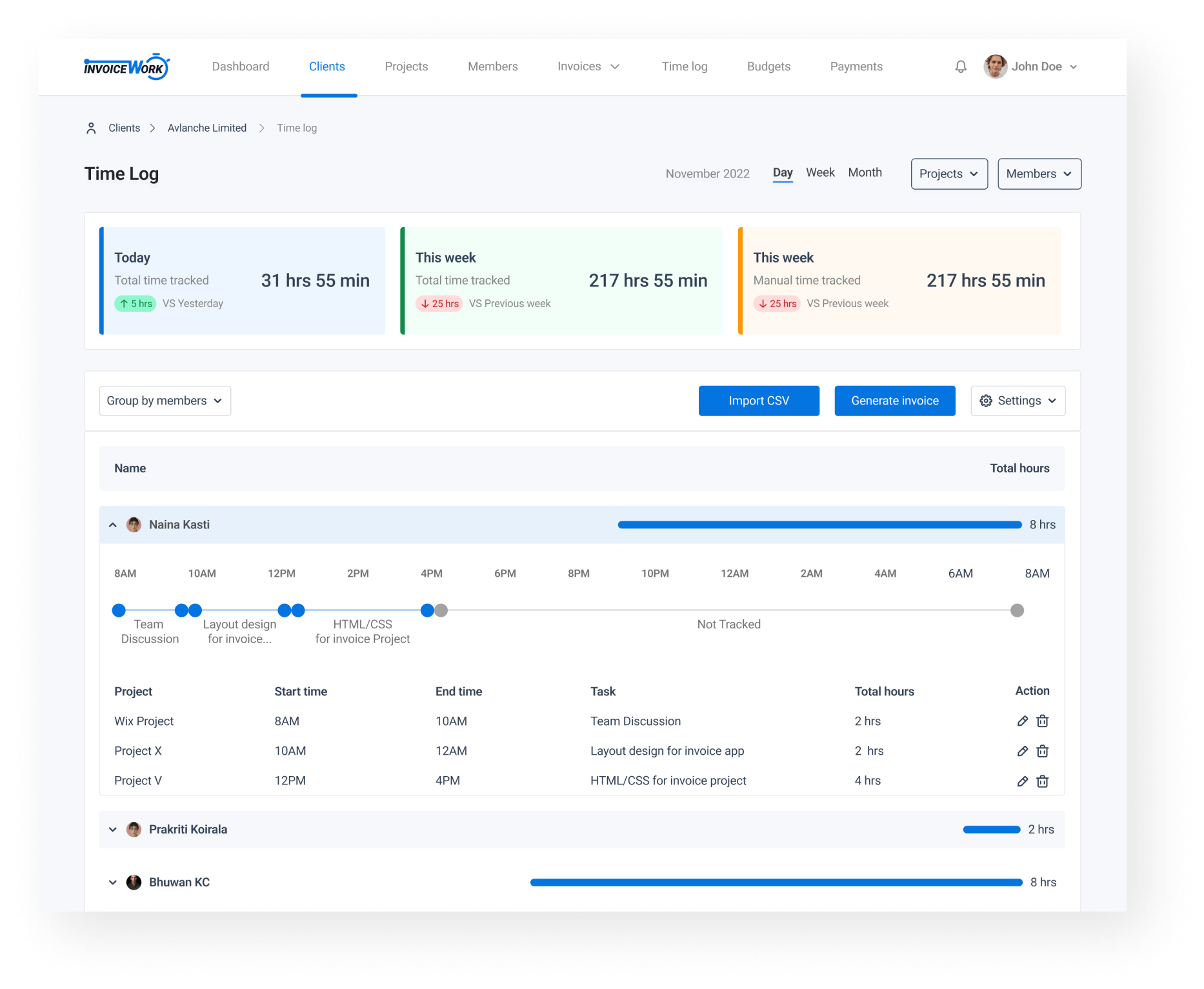Open the Payments tab

coord(856,66)
